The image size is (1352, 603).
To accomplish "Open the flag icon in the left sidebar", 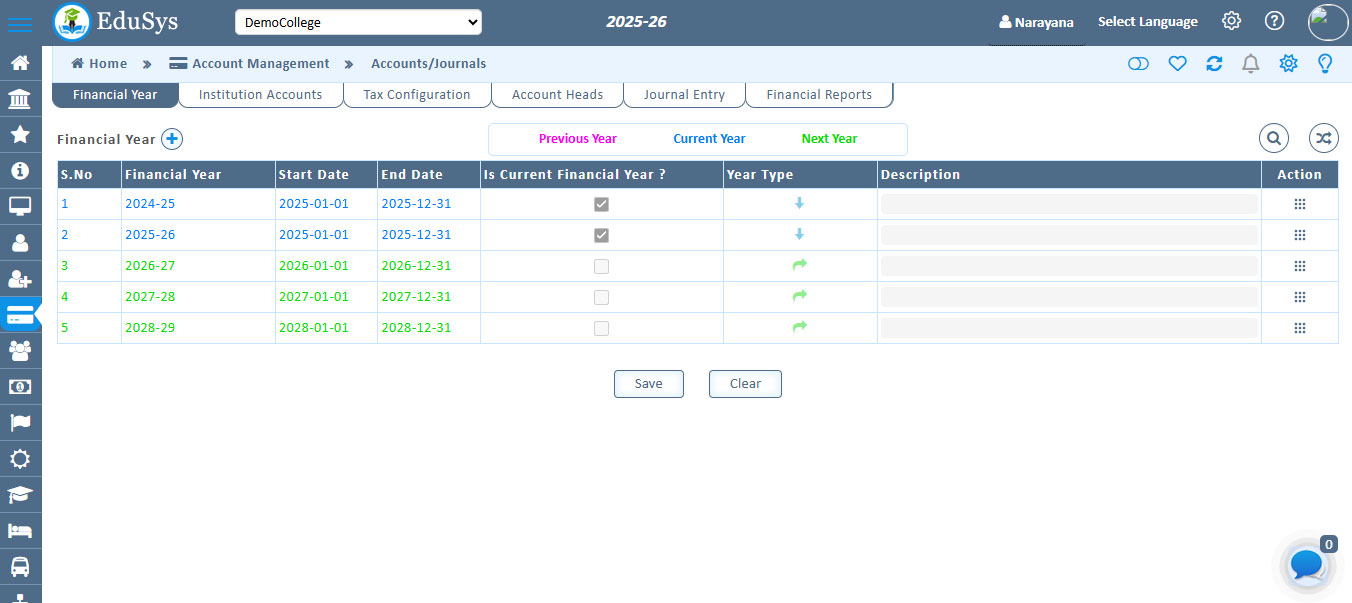I will [x=20, y=422].
